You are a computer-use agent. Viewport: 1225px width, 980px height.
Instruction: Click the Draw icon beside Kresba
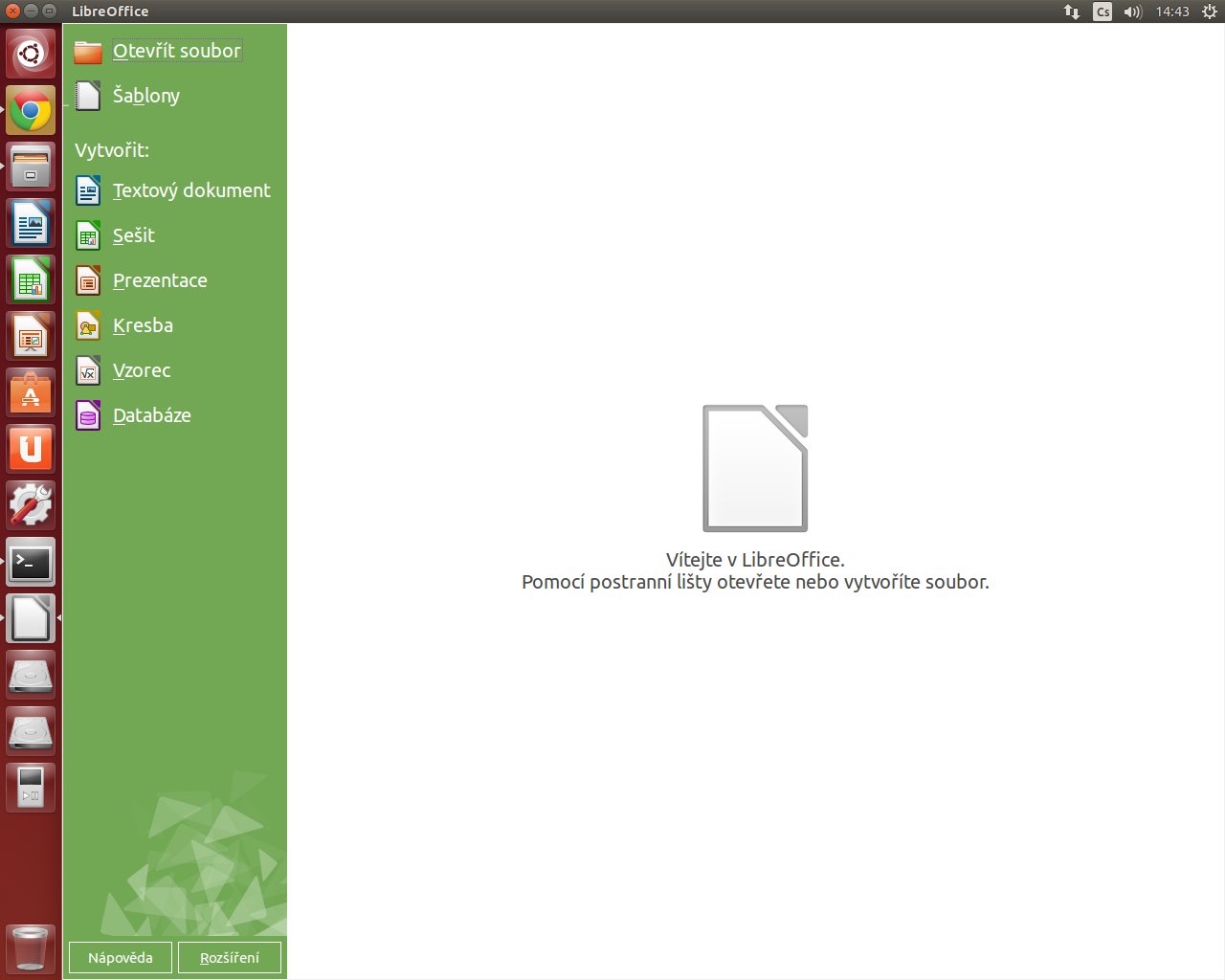[88, 325]
